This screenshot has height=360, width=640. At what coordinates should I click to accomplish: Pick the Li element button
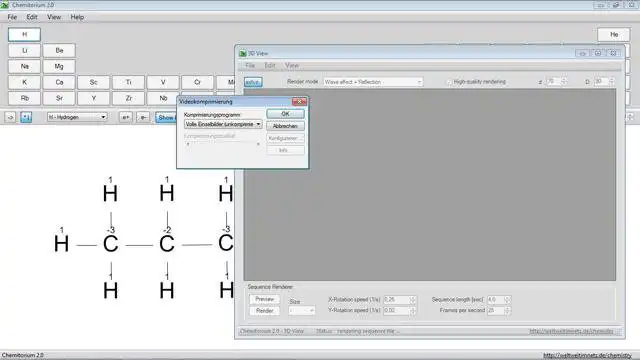point(24,50)
